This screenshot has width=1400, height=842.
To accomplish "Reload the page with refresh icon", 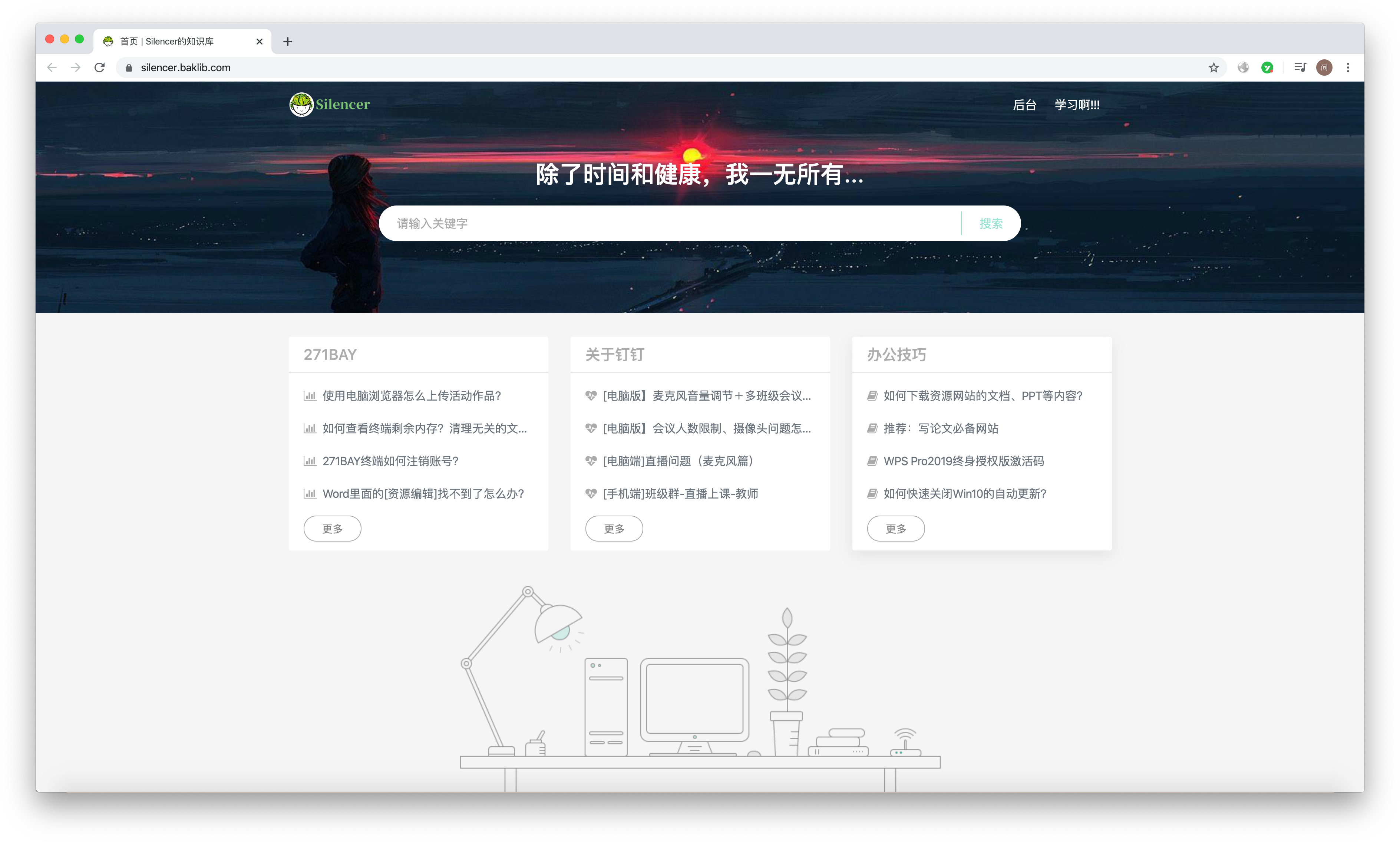I will [x=100, y=68].
